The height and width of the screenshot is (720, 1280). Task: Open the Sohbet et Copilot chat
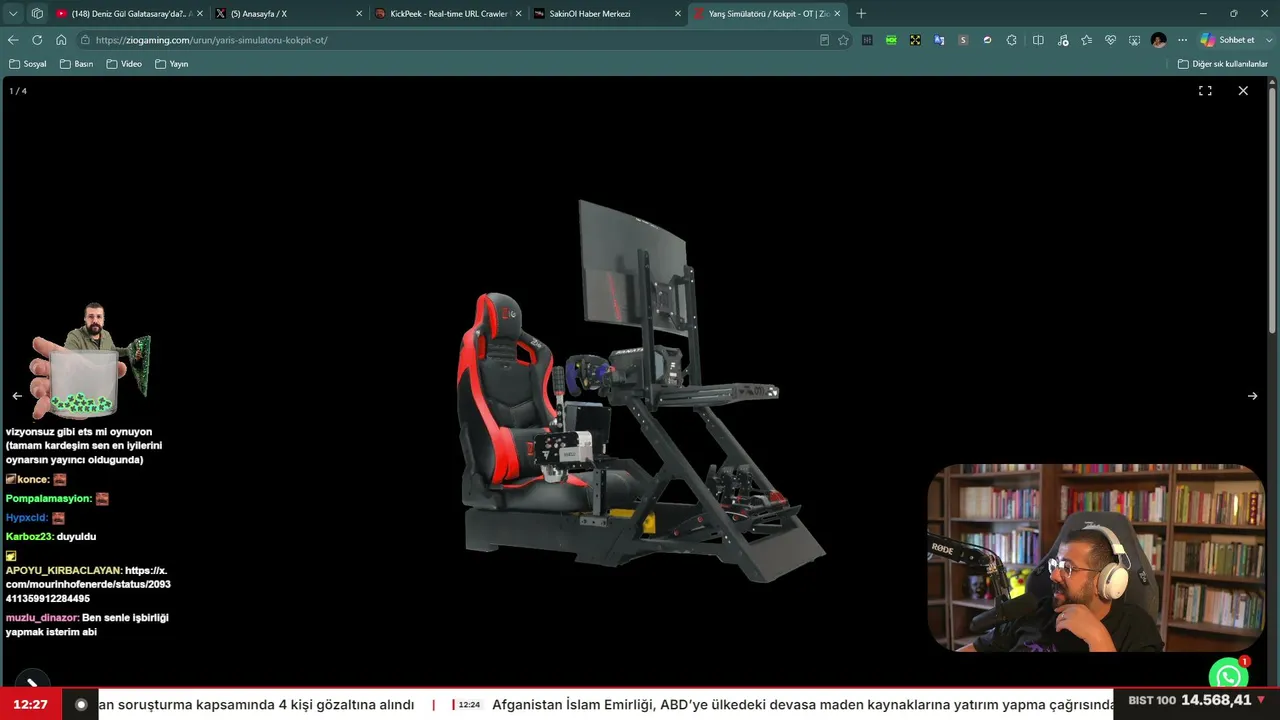tap(1226, 40)
